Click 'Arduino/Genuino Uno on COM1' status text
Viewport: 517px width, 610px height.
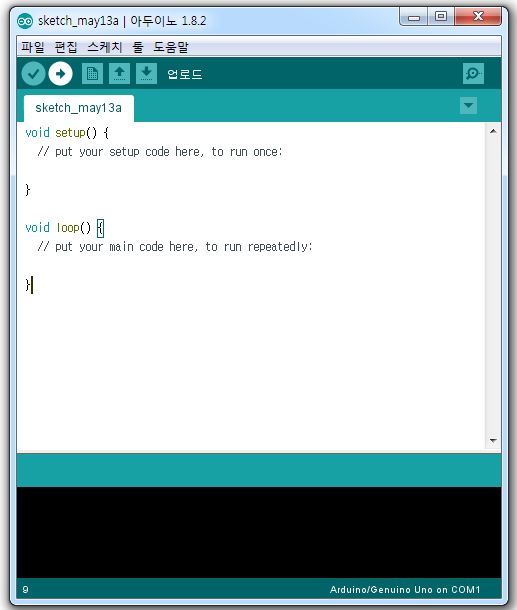click(405, 589)
